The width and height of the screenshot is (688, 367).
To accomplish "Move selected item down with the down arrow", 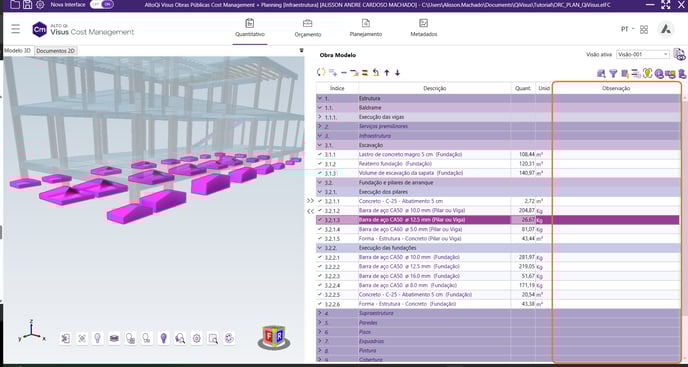I will click(x=397, y=72).
